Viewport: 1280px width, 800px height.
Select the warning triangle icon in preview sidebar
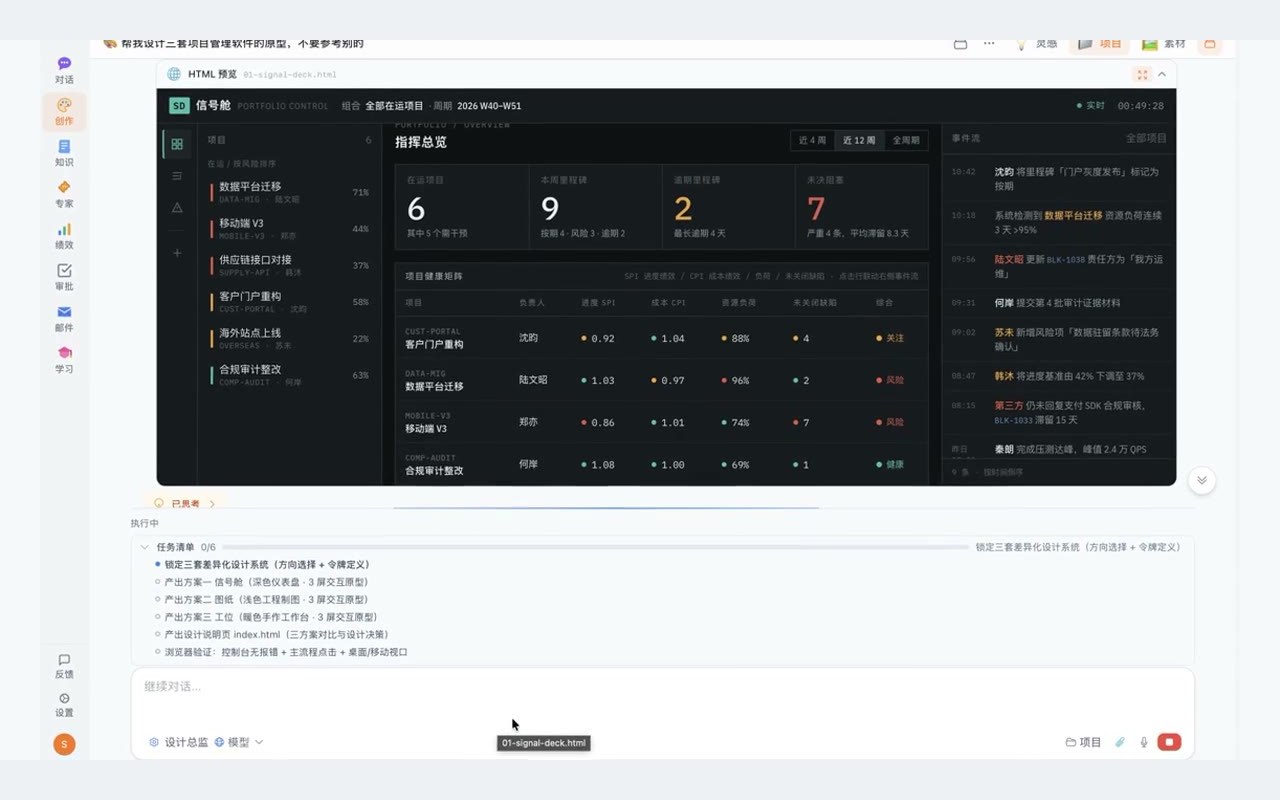pos(177,208)
